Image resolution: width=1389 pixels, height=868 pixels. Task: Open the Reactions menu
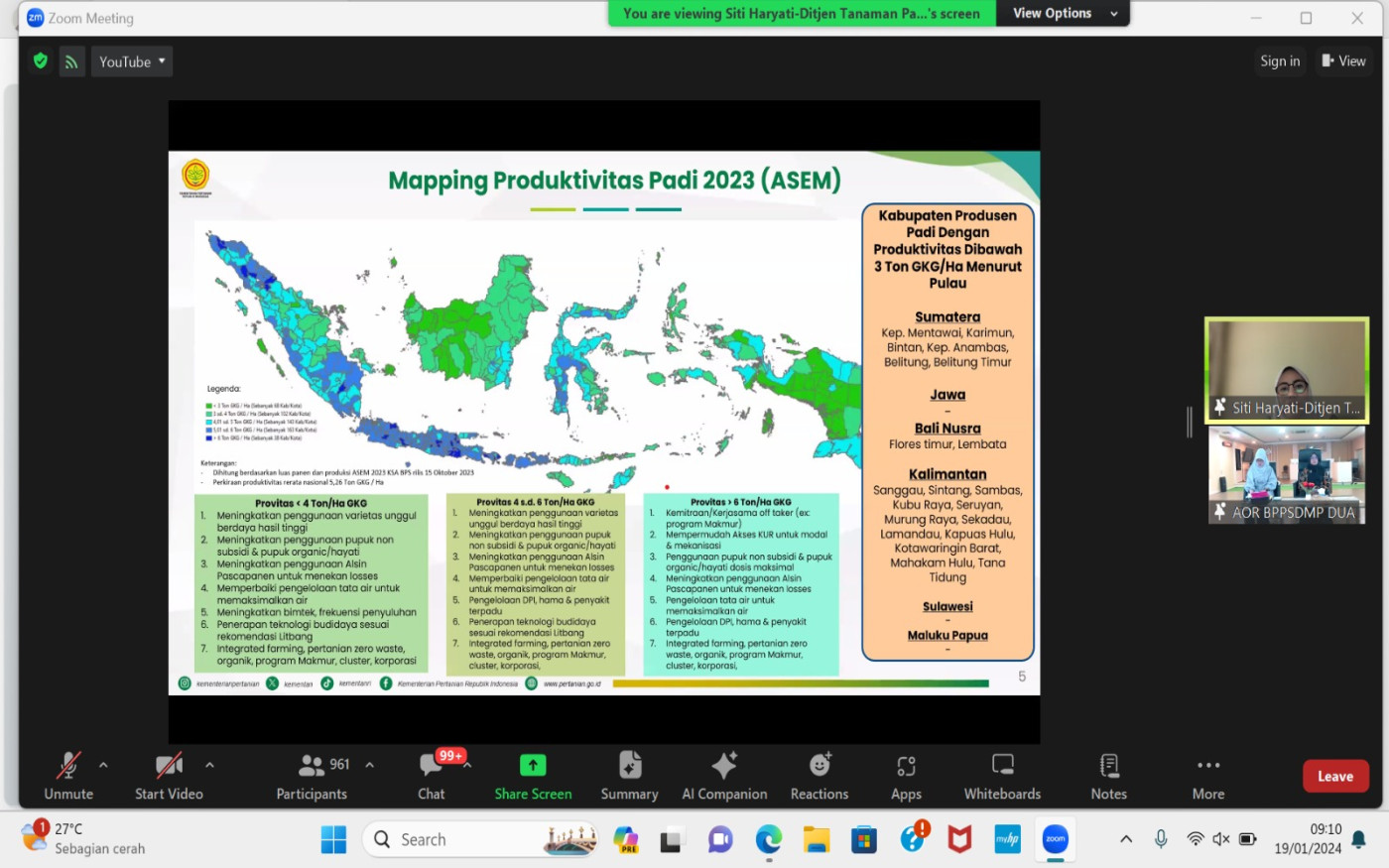(819, 776)
